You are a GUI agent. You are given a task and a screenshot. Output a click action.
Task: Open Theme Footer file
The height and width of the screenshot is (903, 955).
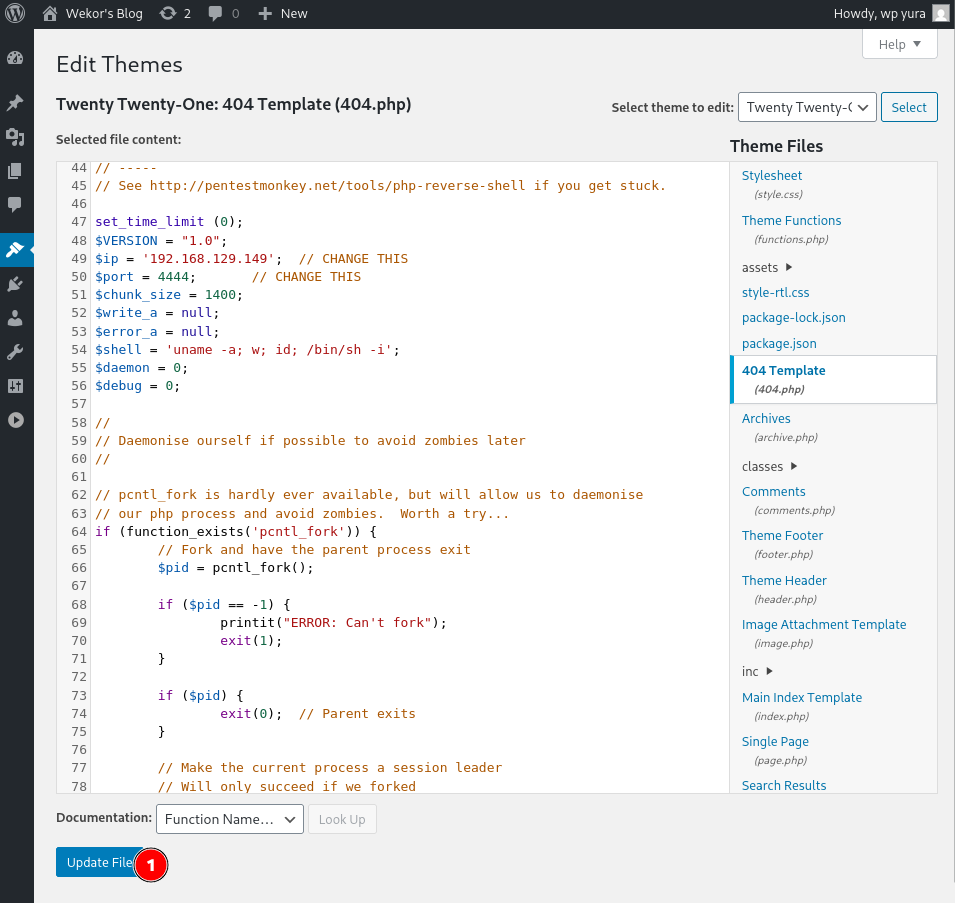click(782, 535)
